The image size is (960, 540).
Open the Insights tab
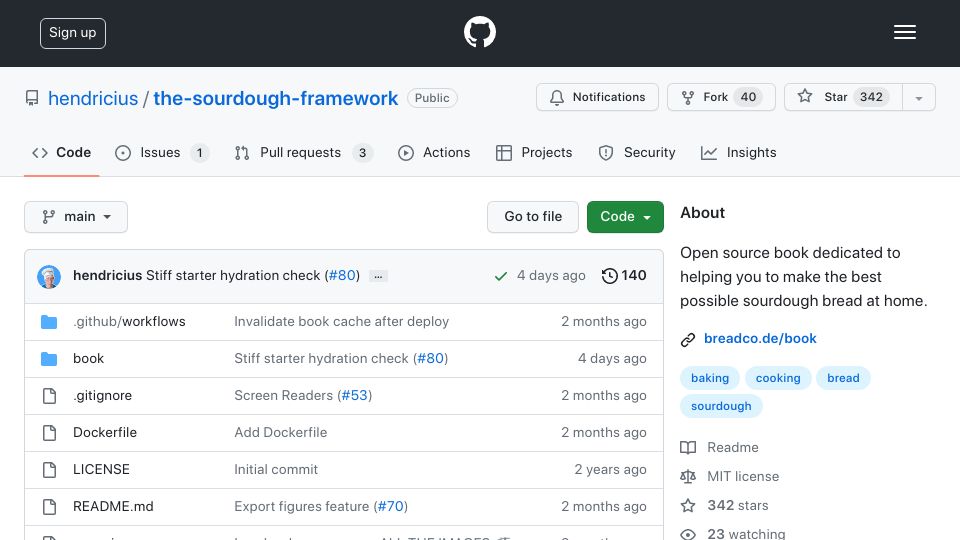tap(738, 152)
